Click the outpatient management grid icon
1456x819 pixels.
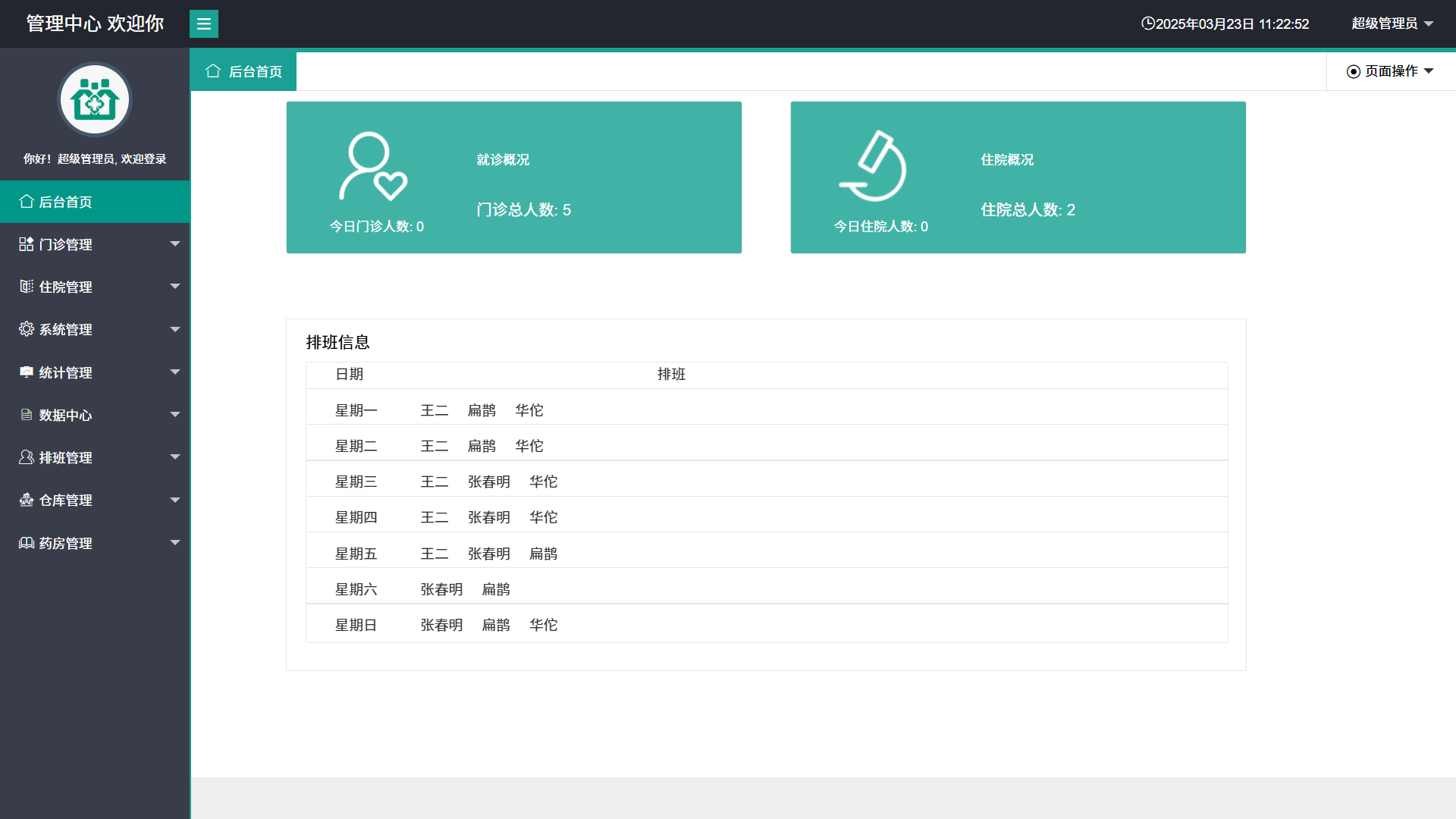pos(26,243)
